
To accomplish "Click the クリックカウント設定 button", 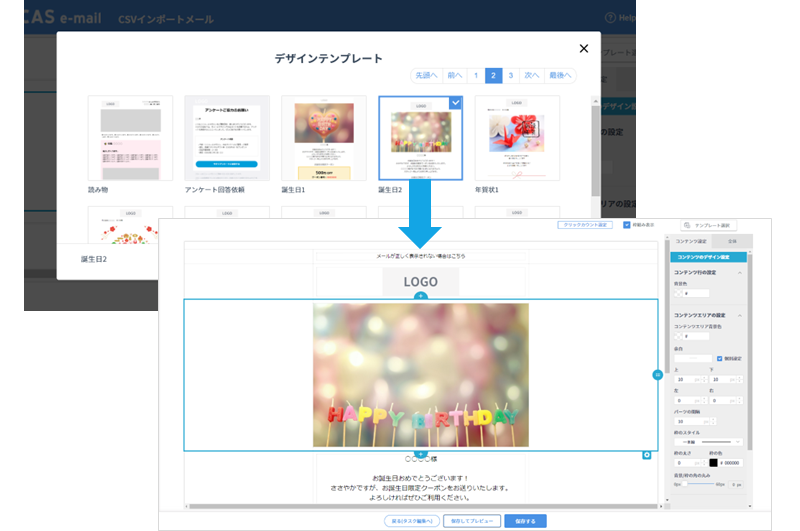I will 585,225.
